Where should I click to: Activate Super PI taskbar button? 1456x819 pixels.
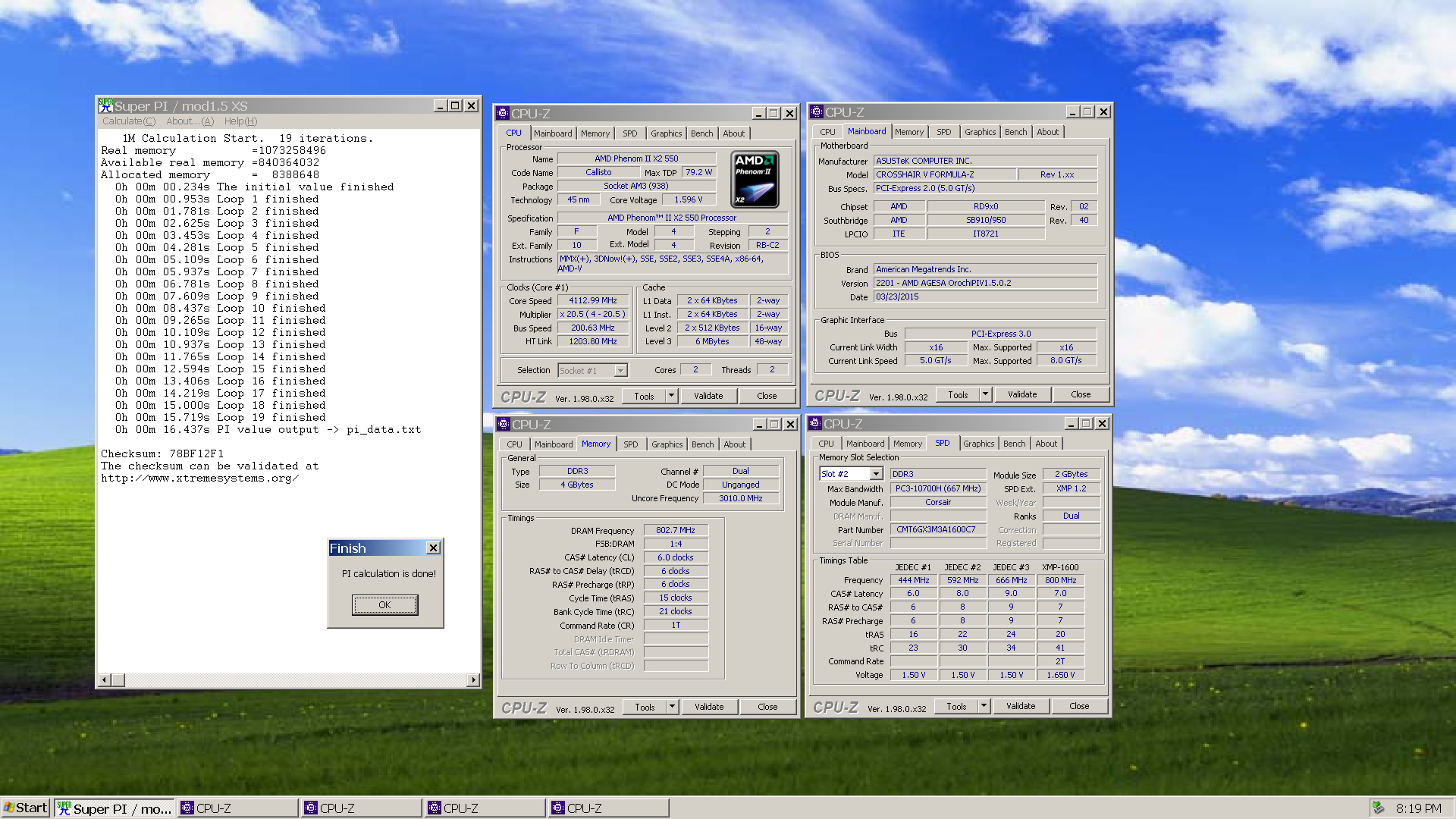(115, 808)
